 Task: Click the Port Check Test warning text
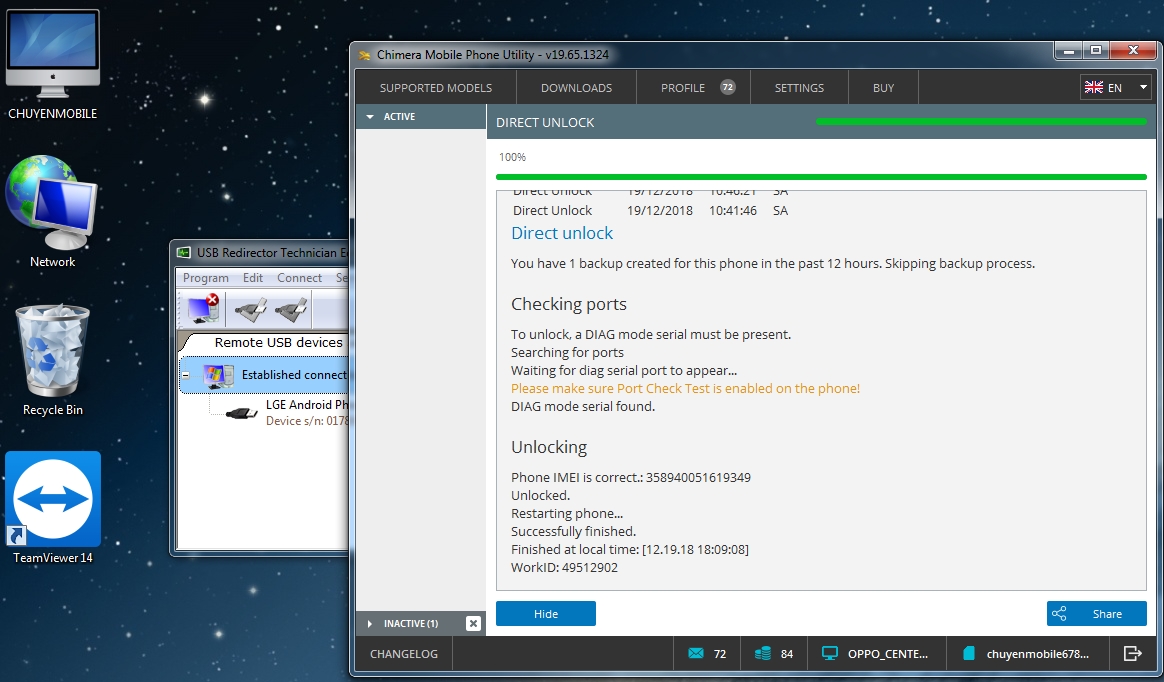[685, 388]
